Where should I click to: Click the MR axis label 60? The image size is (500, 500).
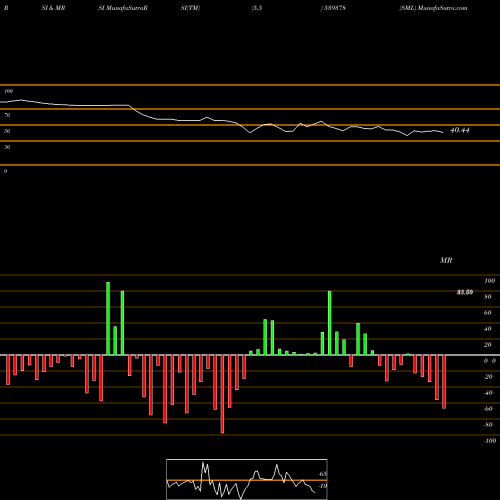point(487,313)
